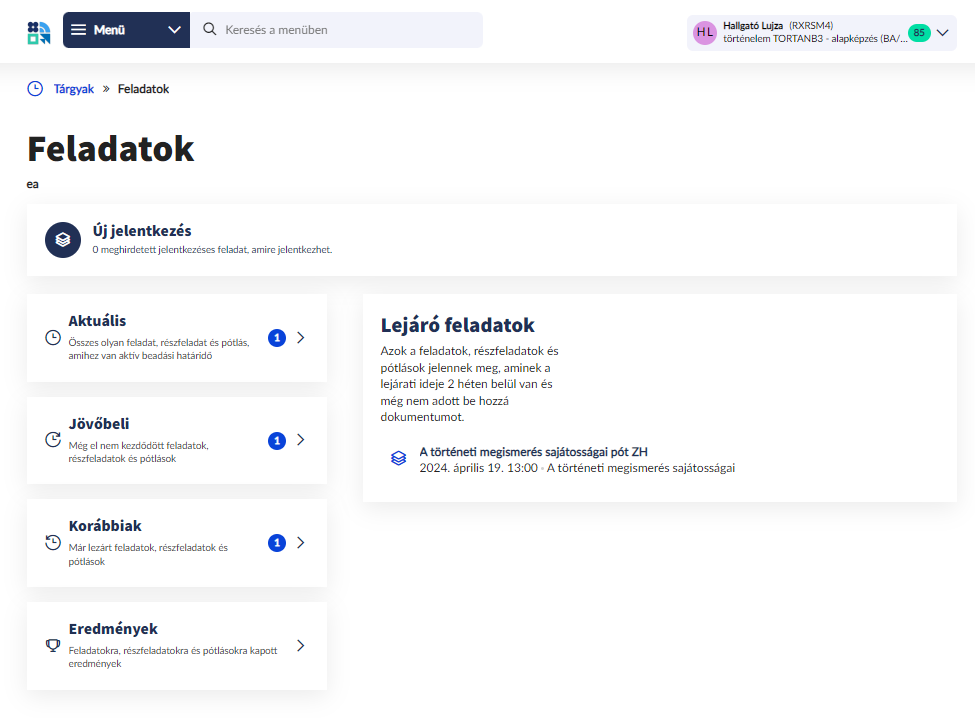Click the Eredmények trophy icon

pyautogui.click(x=53, y=645)
